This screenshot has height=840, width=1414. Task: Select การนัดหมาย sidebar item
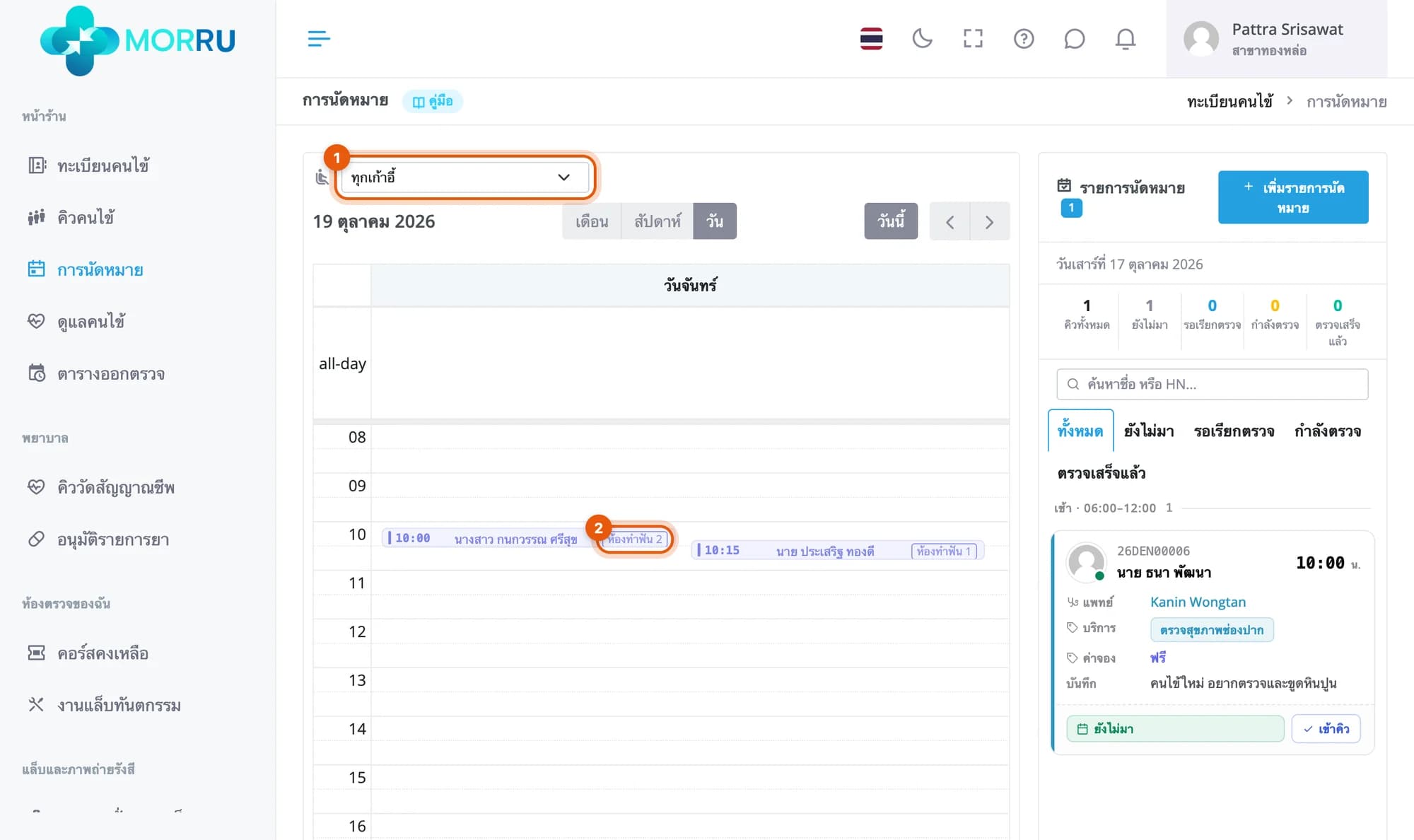point(100,269)
